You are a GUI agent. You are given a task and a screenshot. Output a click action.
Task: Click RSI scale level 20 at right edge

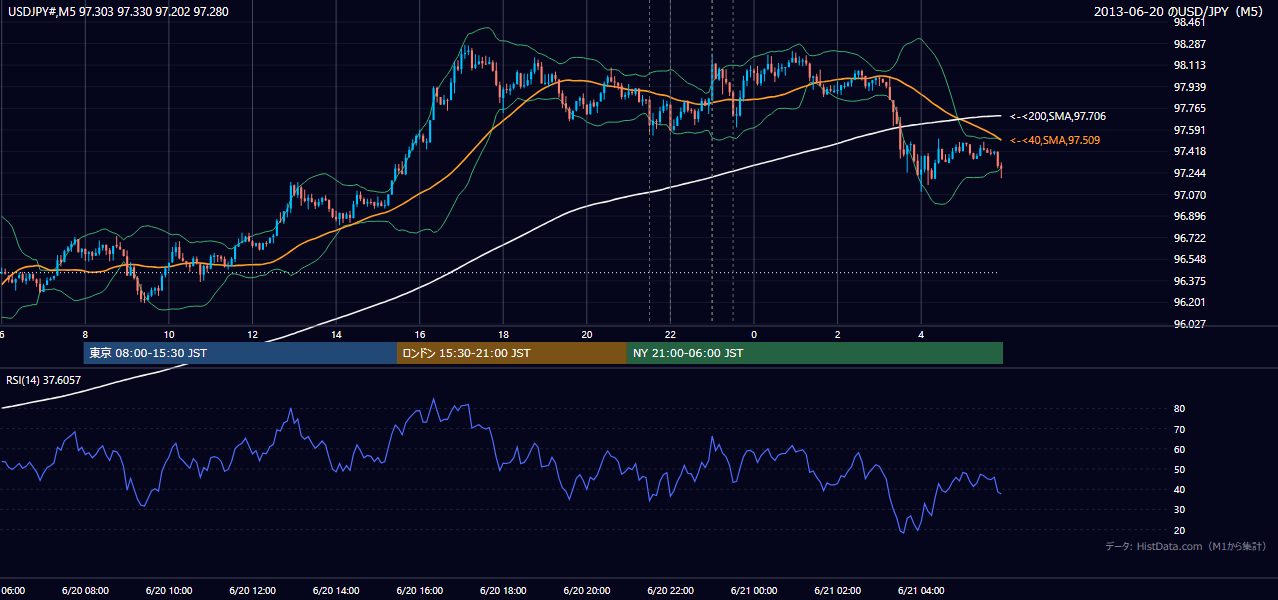click(x=1179, y=530)
